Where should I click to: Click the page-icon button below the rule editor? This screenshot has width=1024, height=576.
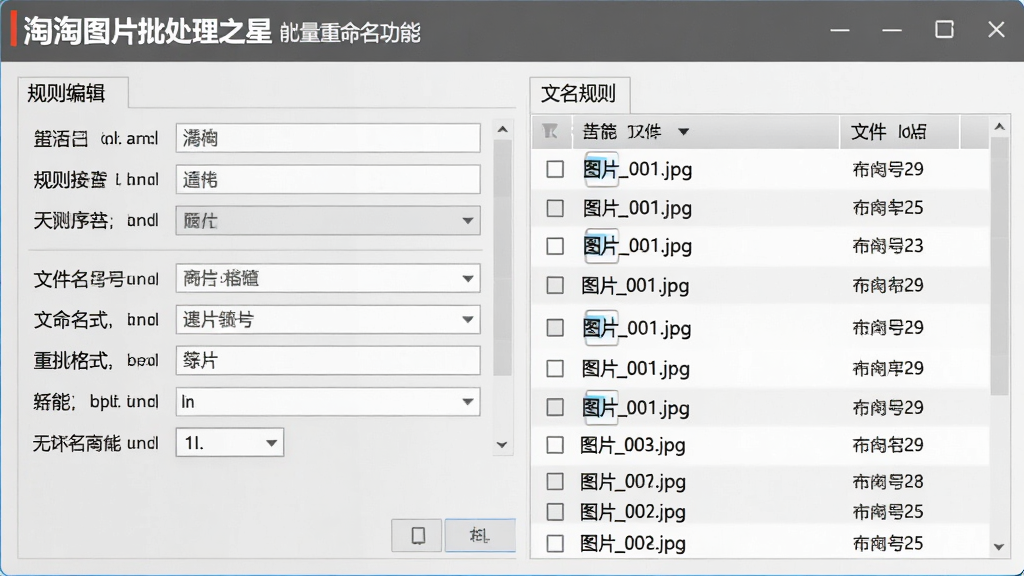click(417, 536)
